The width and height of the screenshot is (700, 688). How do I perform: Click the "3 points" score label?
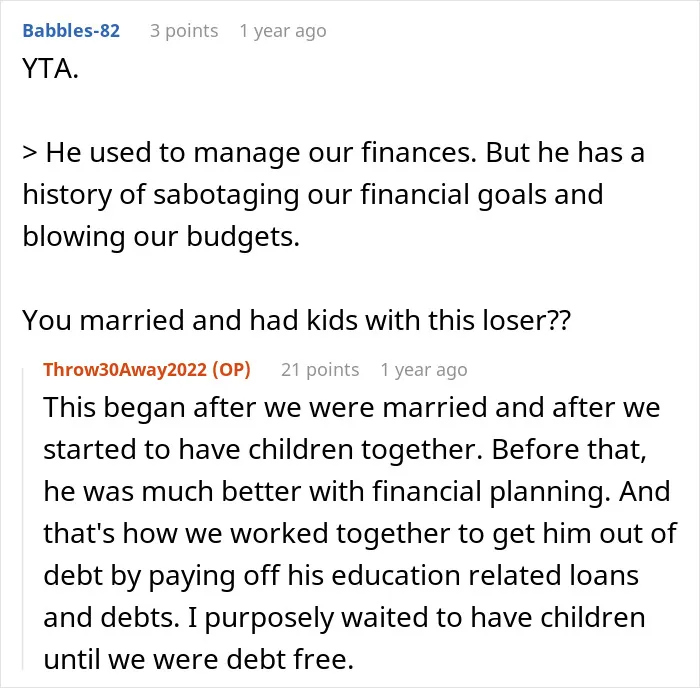(184, 31)
